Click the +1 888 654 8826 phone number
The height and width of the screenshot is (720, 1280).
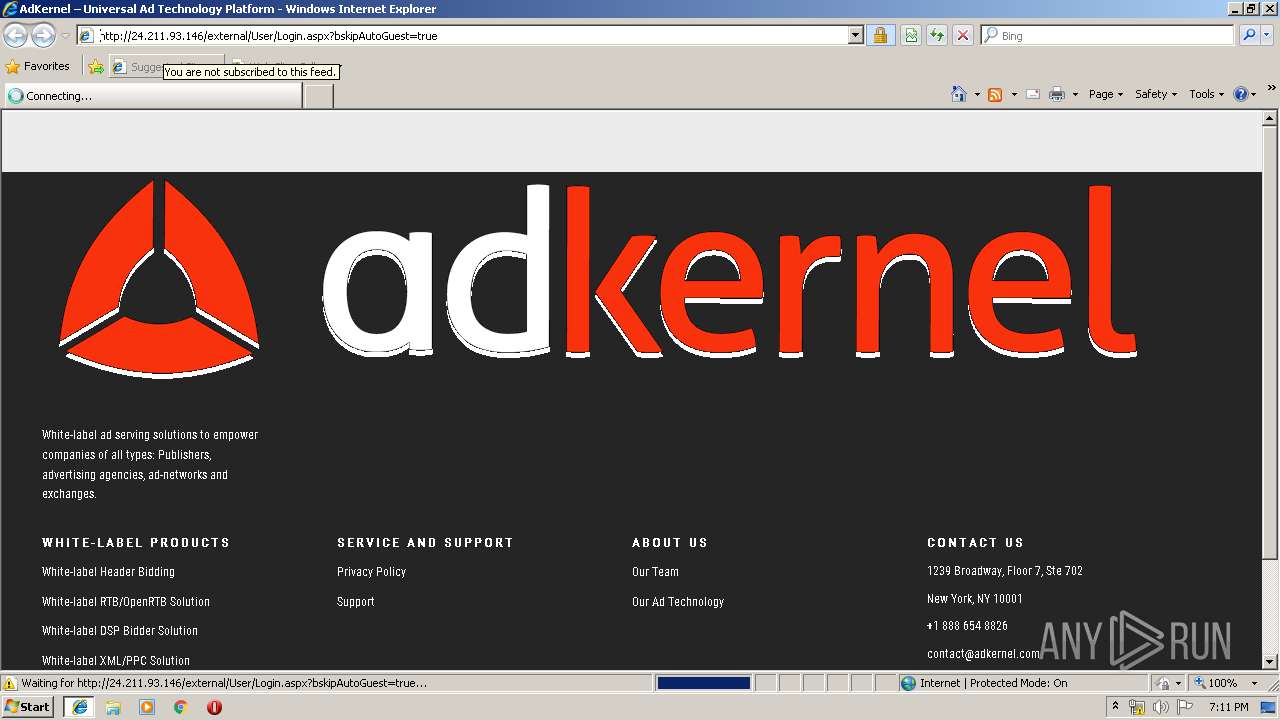point(967,626)
